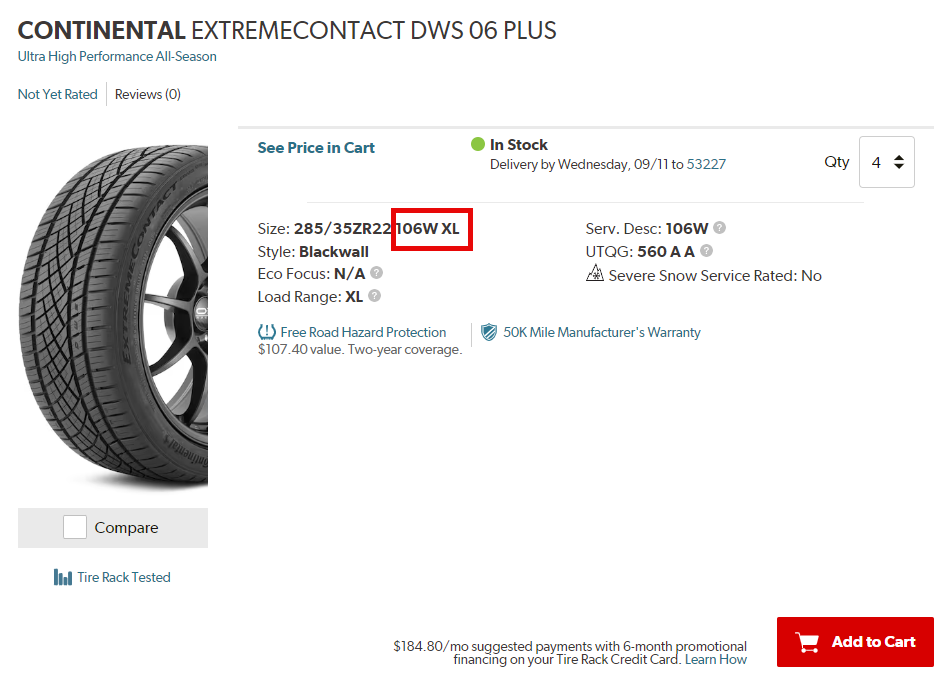Open the Eco Focus help icon
Image resolution: width=952 pixels, height=686 pixels.
(x=376, y=273)
